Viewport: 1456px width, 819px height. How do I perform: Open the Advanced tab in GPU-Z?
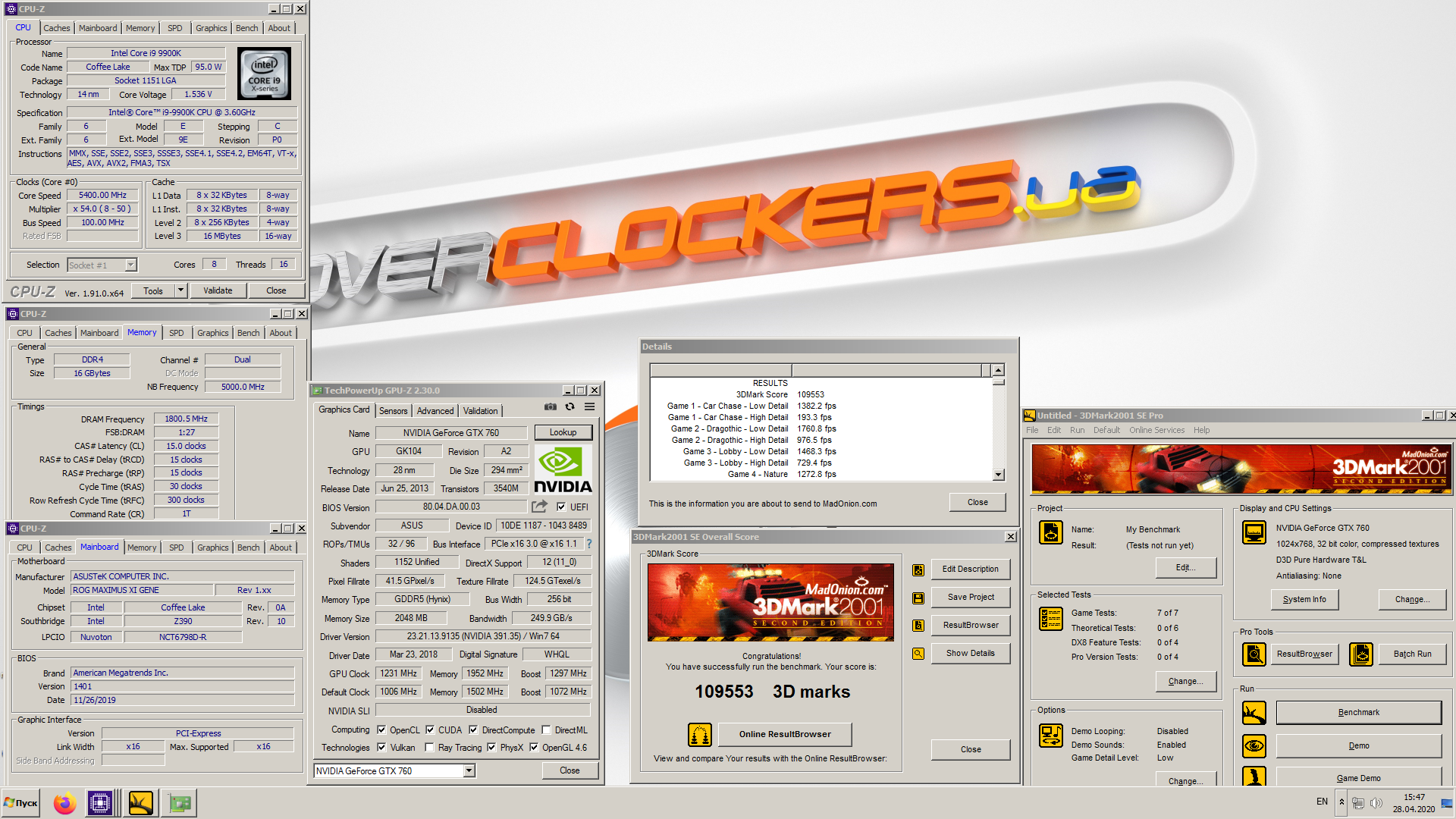coord(435,411)
